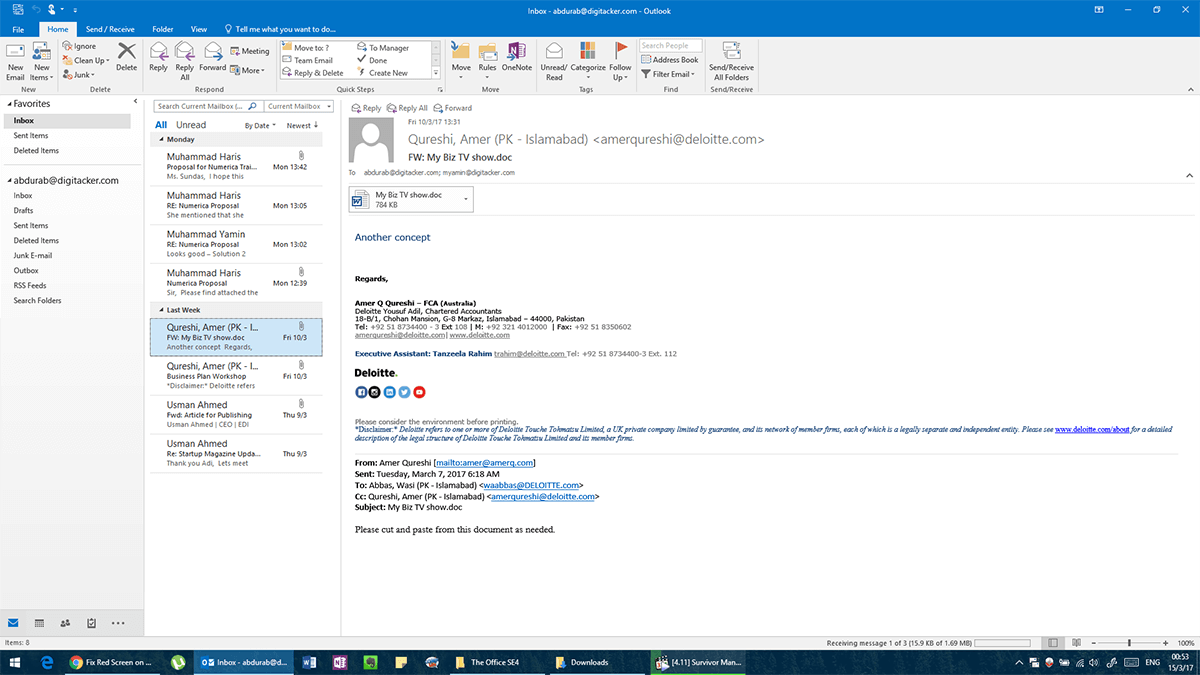Open the Folder ribbon tab
The height and width of the screenshot is (675, 1200).
coord(161,30)
